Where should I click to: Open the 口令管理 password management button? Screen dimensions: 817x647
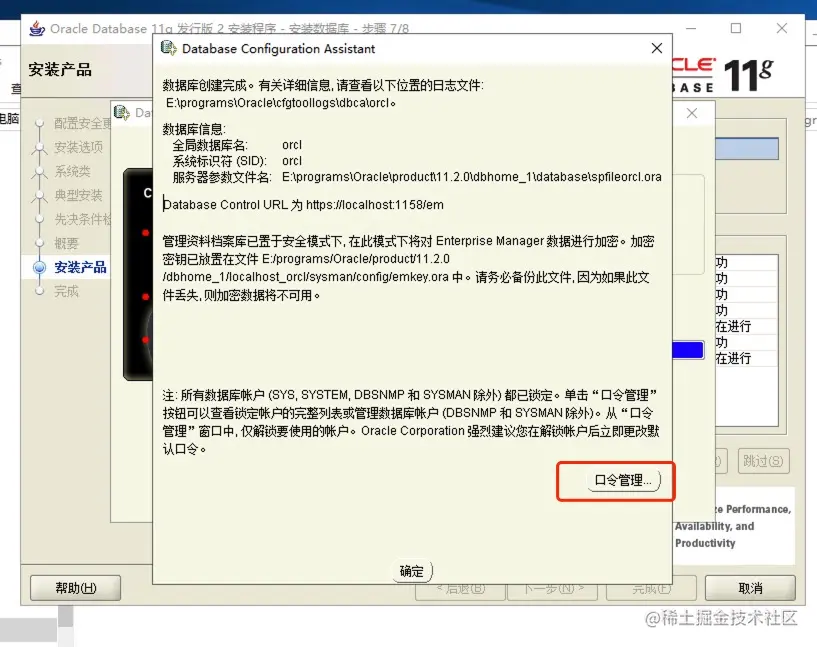(x=624, y=480)
